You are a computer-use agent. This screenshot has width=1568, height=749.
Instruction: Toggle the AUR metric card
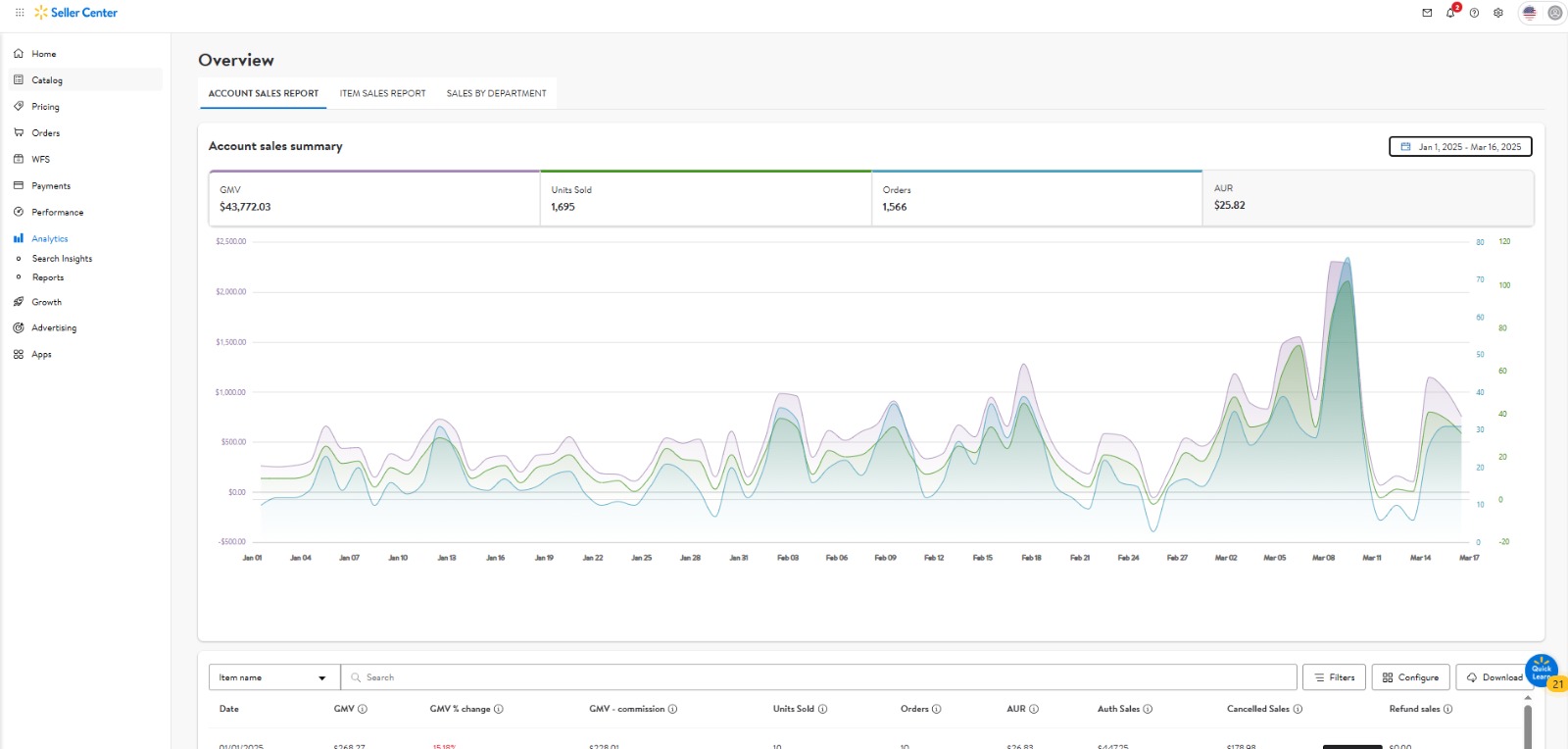tap(1367, 197)
